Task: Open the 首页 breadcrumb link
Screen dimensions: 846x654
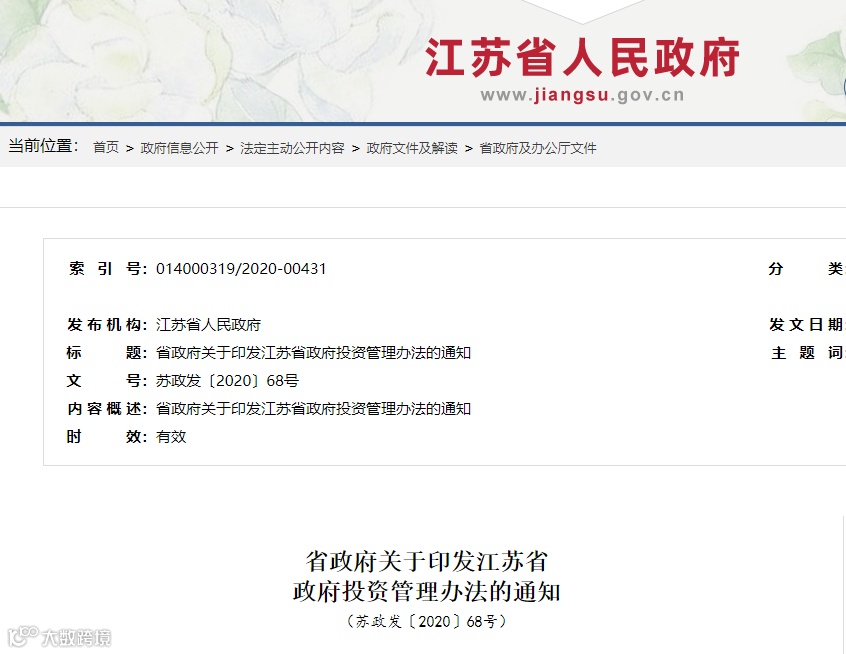Action: pos(106,148)
